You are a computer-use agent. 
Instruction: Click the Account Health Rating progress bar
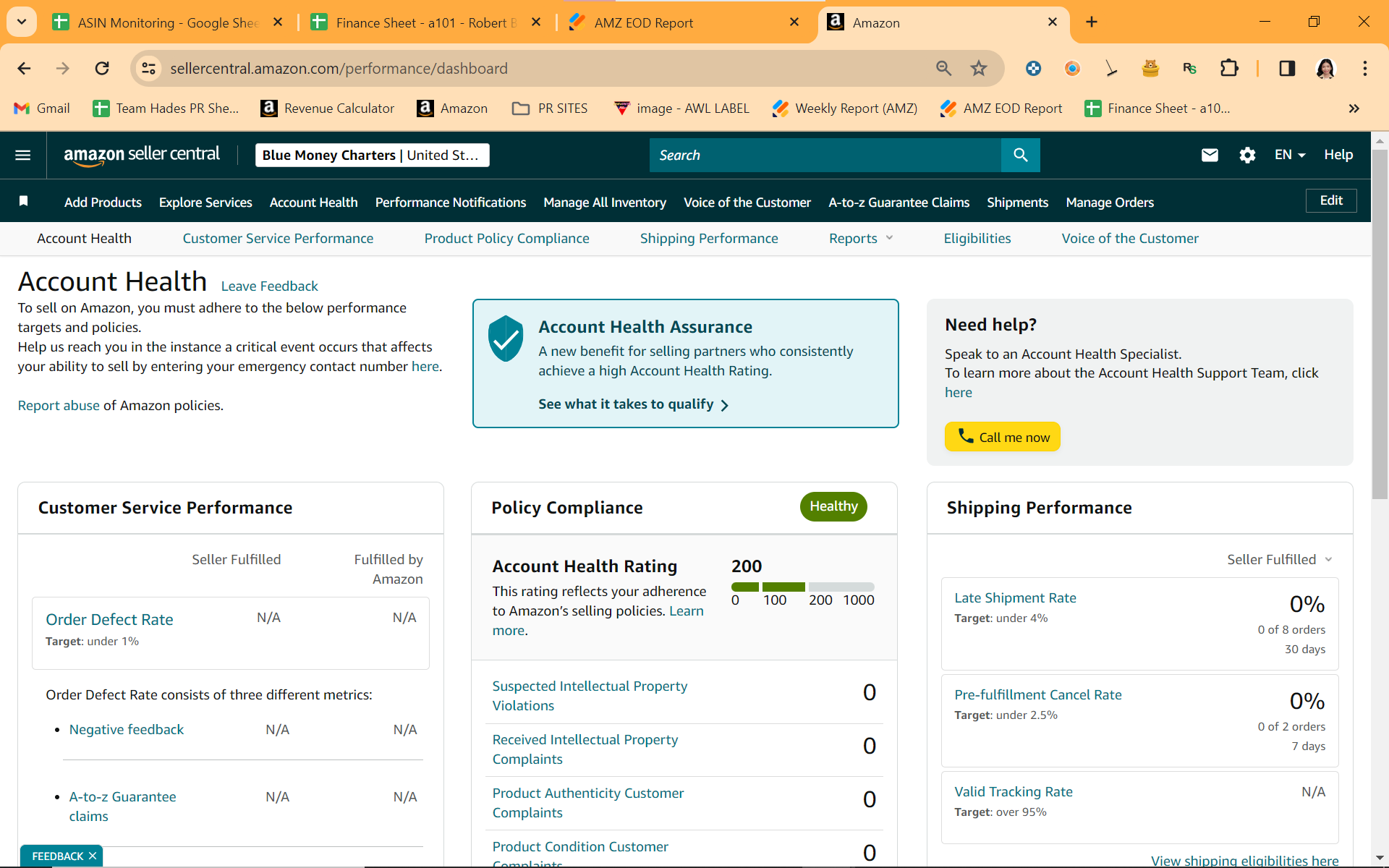pyautogui.click(x=802, y=587)
